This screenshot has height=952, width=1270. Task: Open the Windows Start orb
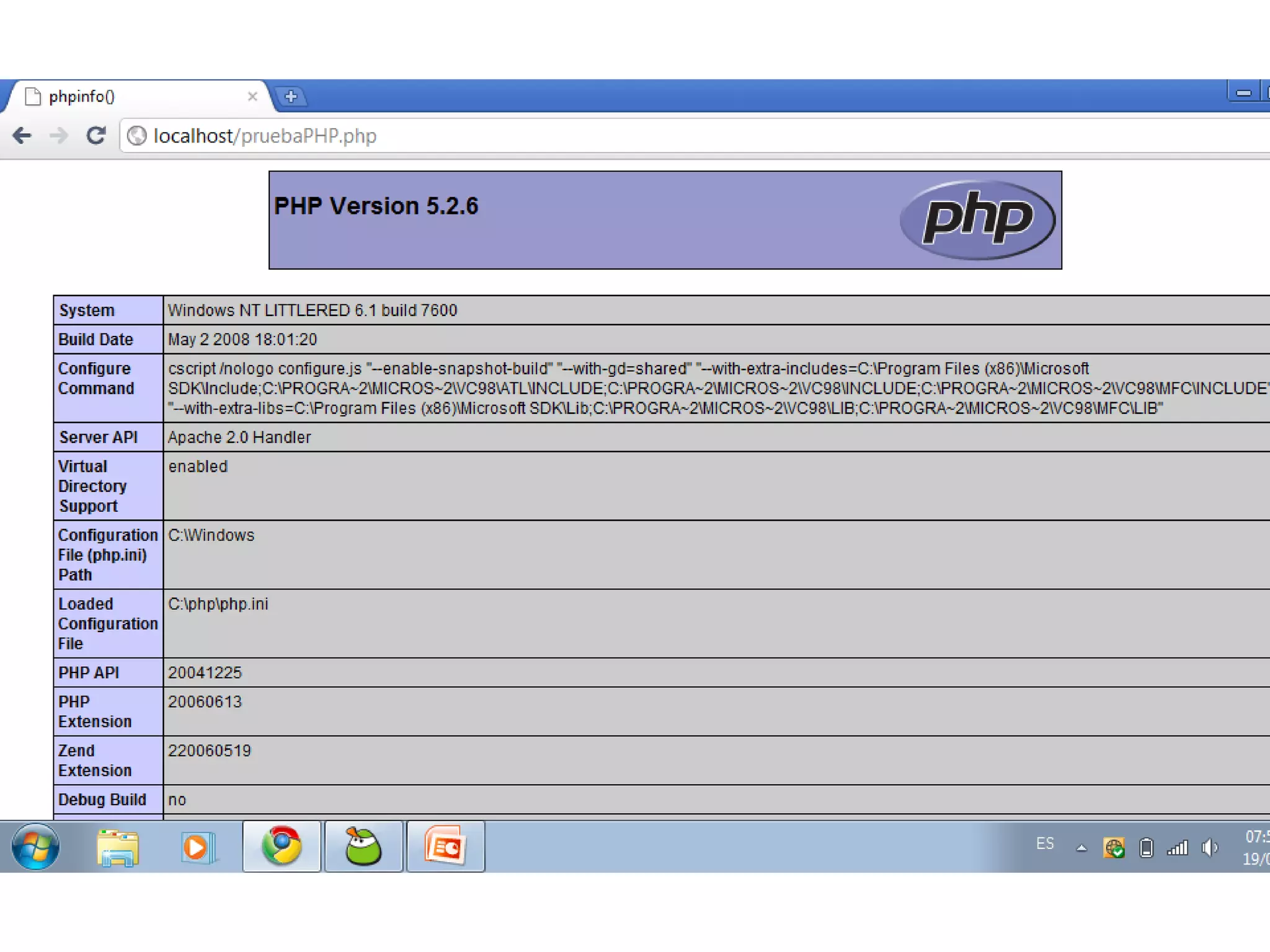[35, 847]
